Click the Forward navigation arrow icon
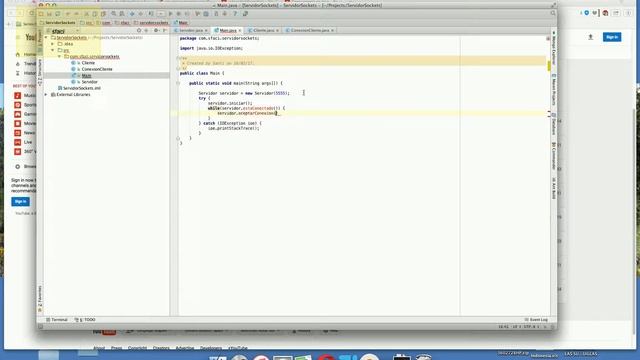640x360 pixels. coord(141,14)
